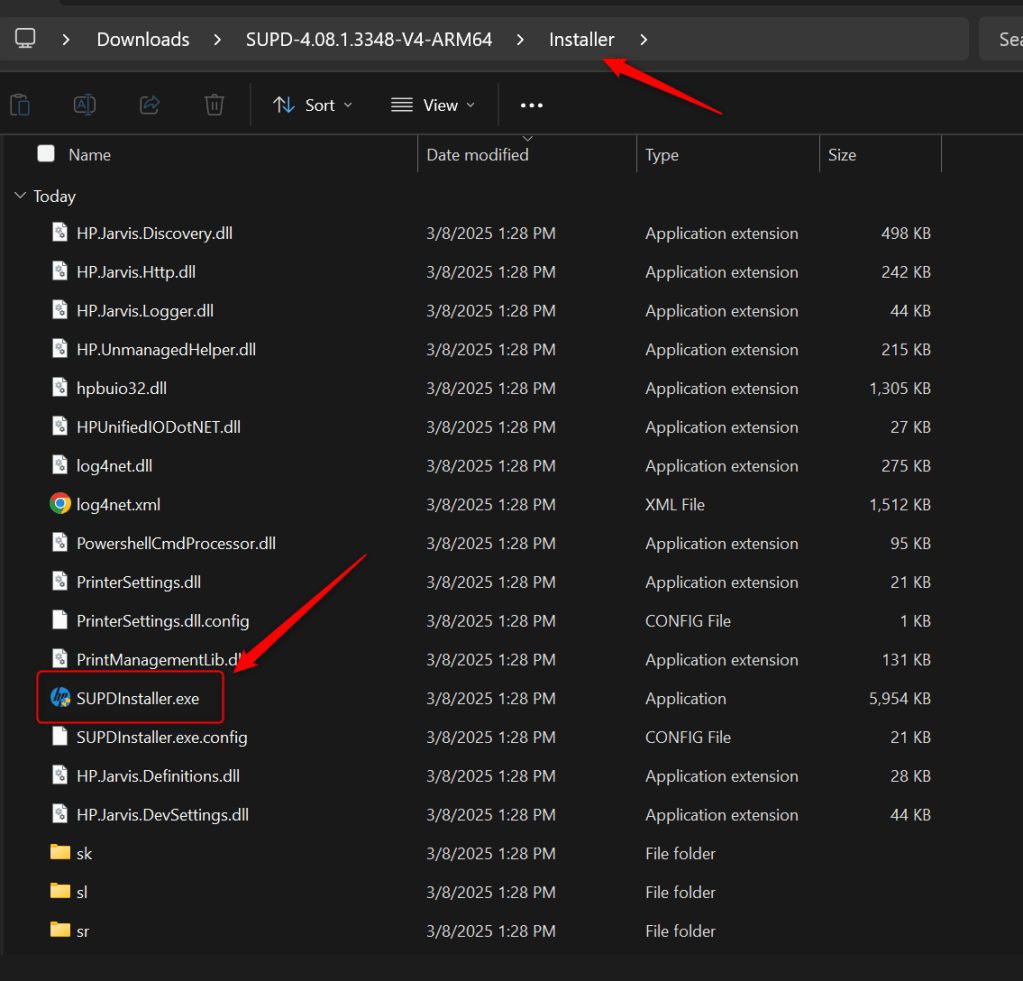Expand the chevron after Installer in breadcrumb
This screenshot has height=981, width=1023.
pyautogui.click(x=643, y=40)
